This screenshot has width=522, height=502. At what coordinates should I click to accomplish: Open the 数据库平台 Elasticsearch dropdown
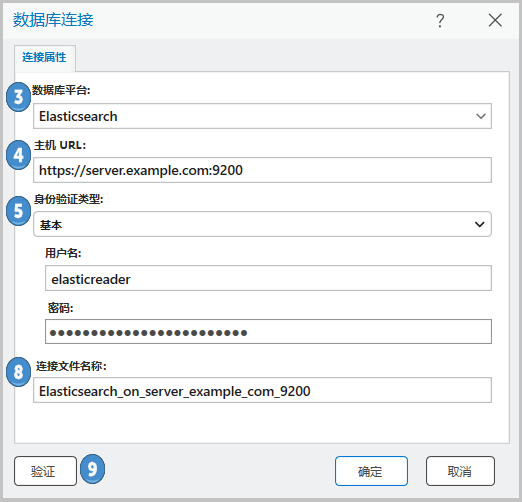pos(262,116)
